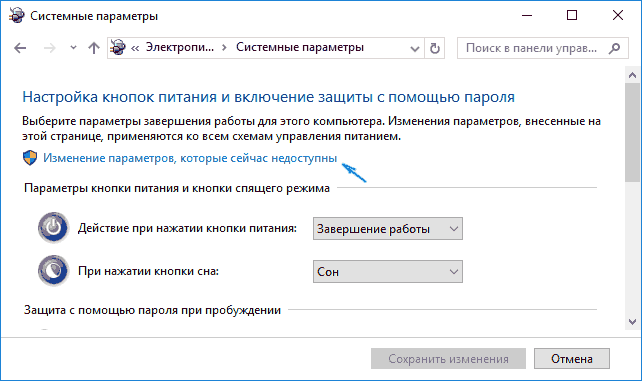Open the power button action dropdown
The height and width of the screenshot is (381, 642).
tap(388, 229)
